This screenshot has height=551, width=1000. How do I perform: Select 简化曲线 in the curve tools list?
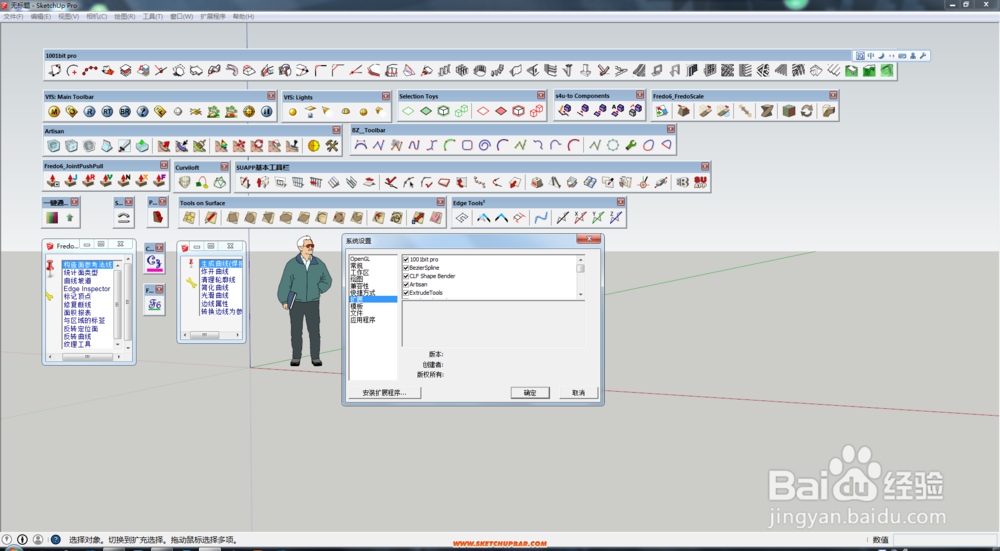point(214,288)
